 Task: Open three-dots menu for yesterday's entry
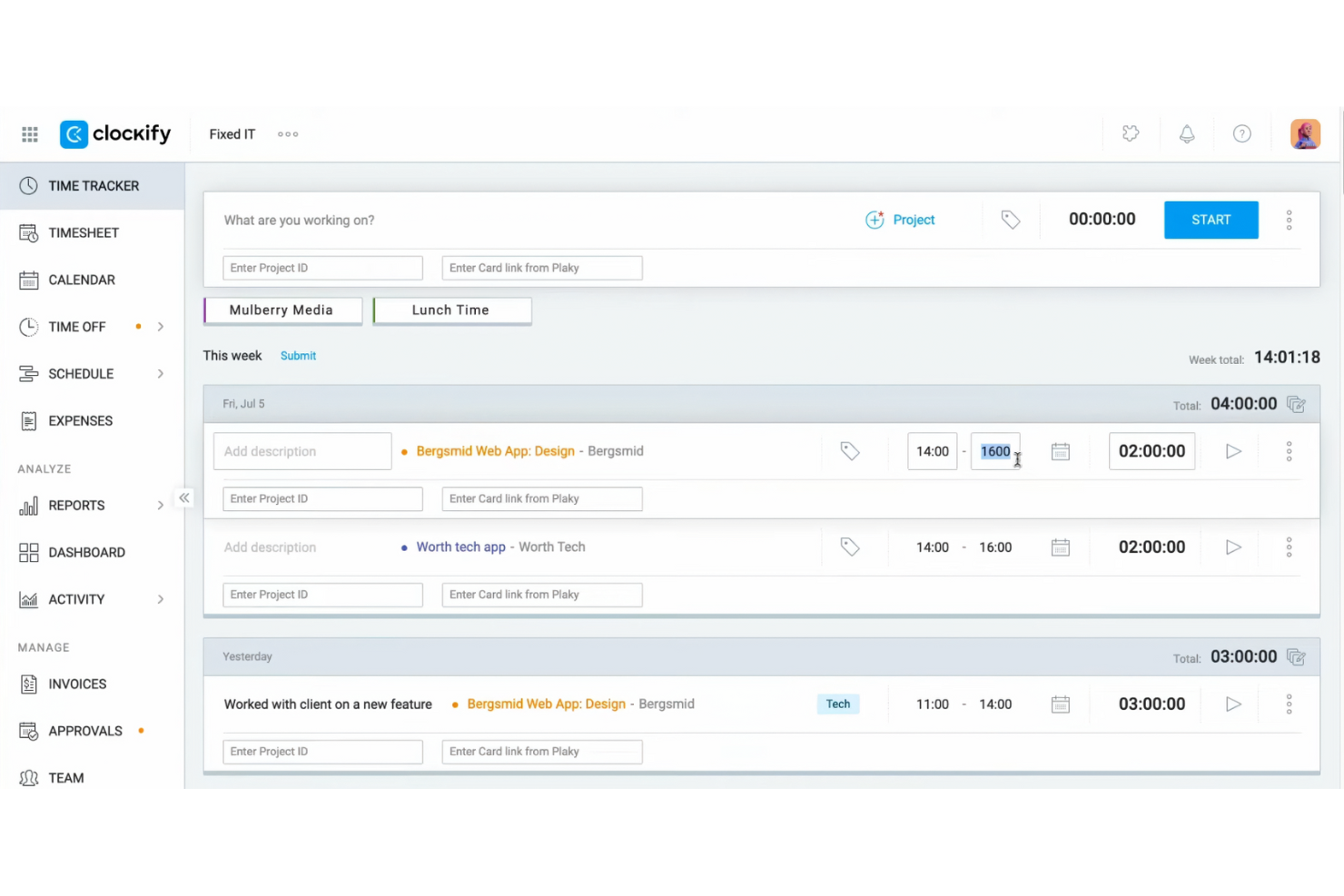1289,704
